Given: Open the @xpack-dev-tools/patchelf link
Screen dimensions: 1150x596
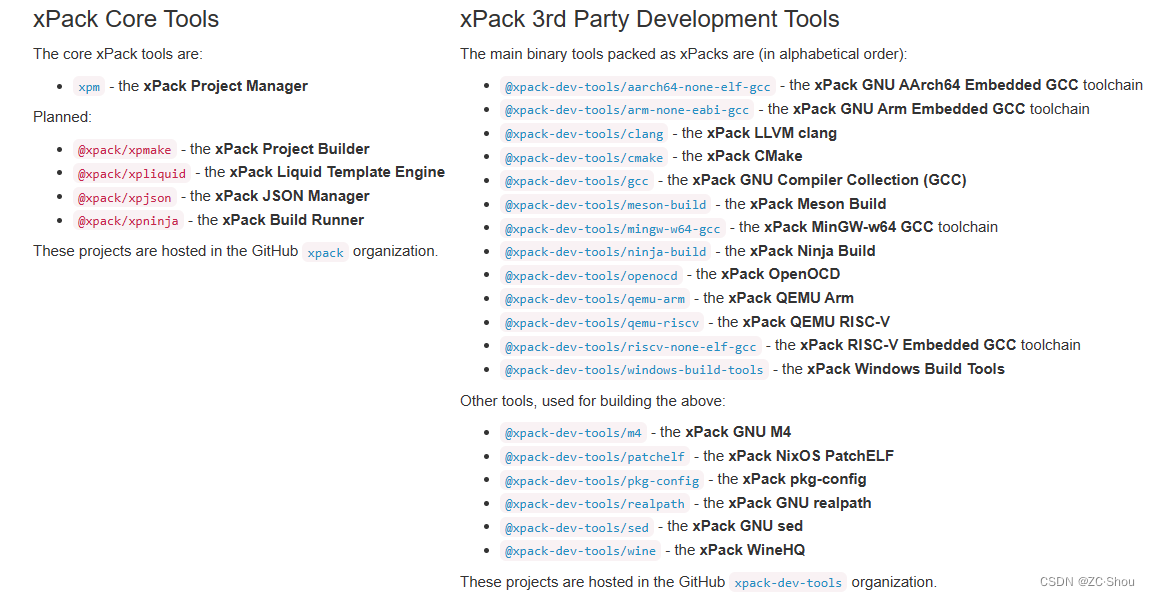Looking at the screenshot, I should point(595,457).
